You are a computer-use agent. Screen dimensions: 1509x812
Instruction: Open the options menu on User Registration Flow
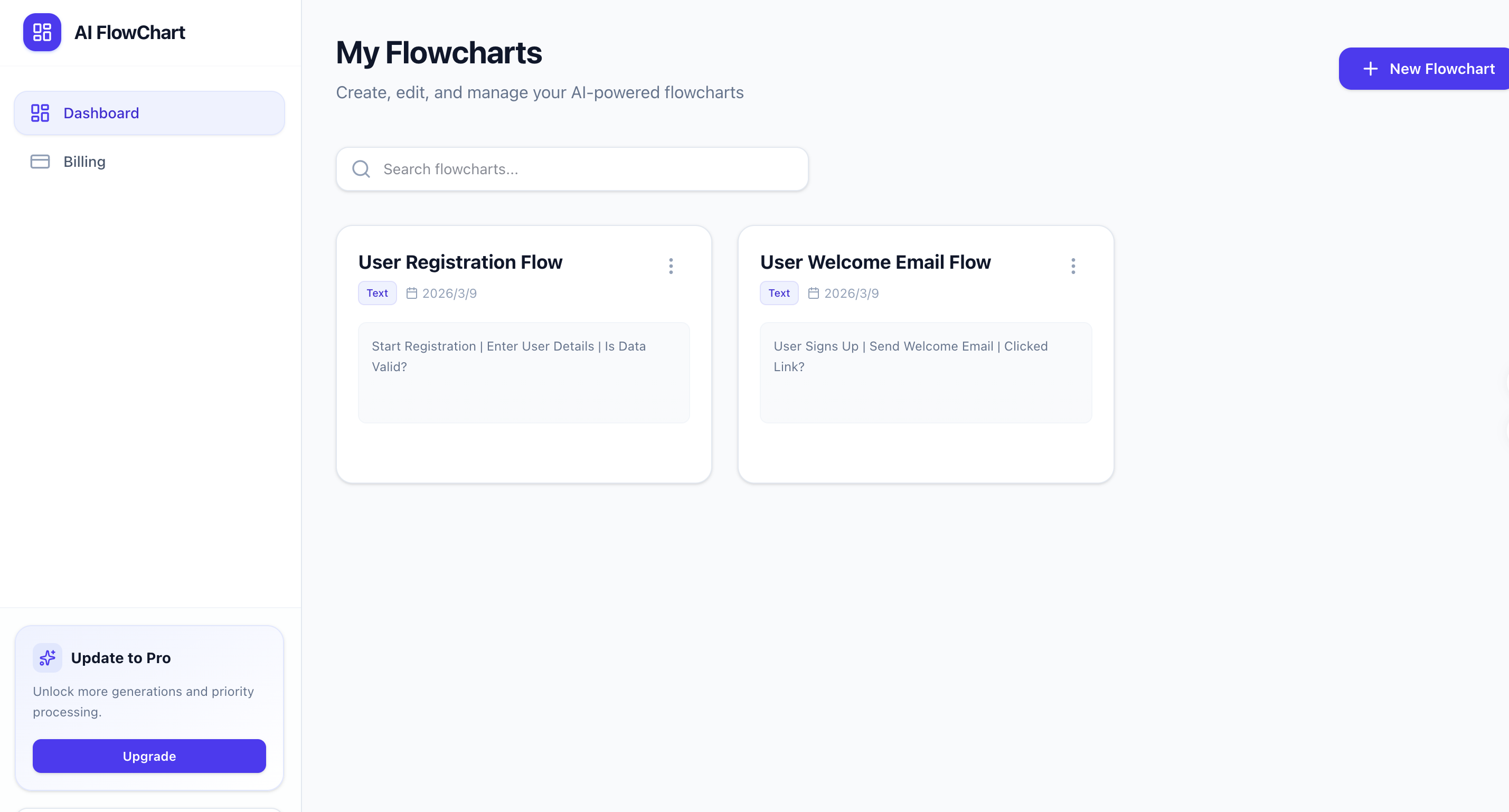(x=671, y=266)
